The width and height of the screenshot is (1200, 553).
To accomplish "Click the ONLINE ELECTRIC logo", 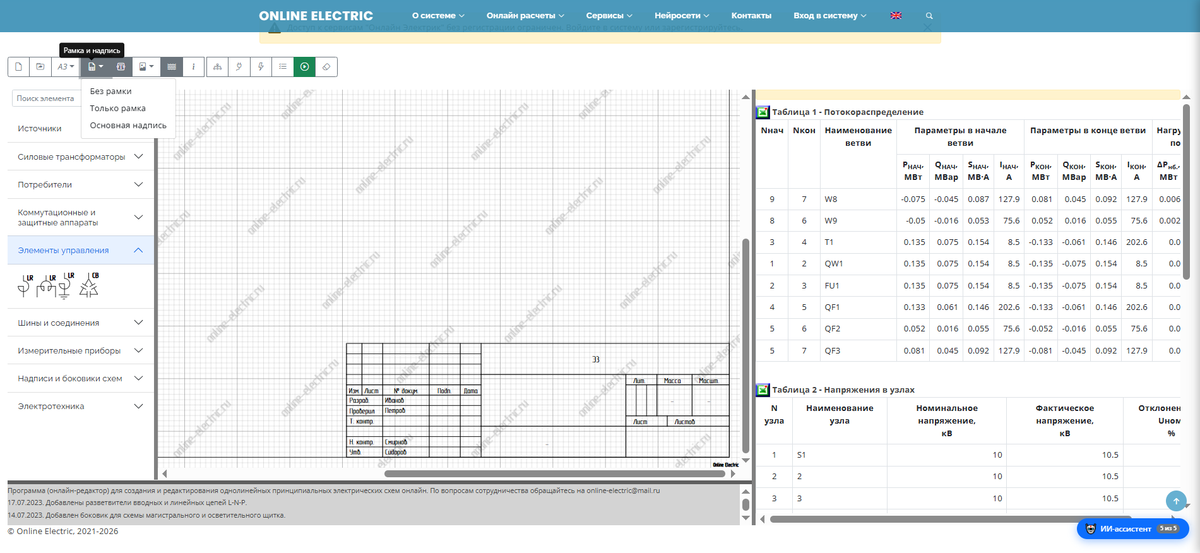I will pyautogui.click(x=316, y=16).
